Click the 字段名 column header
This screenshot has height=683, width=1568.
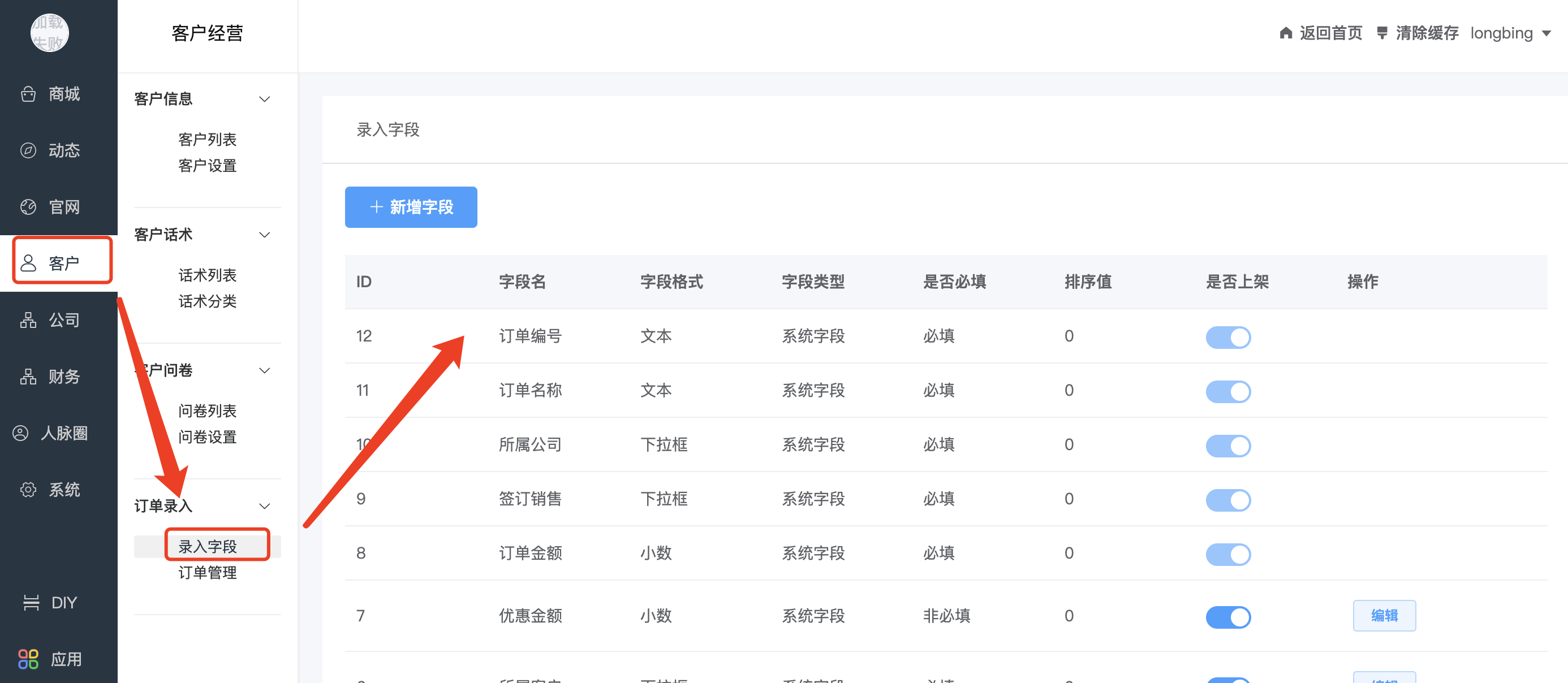pyautogui.click(x=522, y=282)
